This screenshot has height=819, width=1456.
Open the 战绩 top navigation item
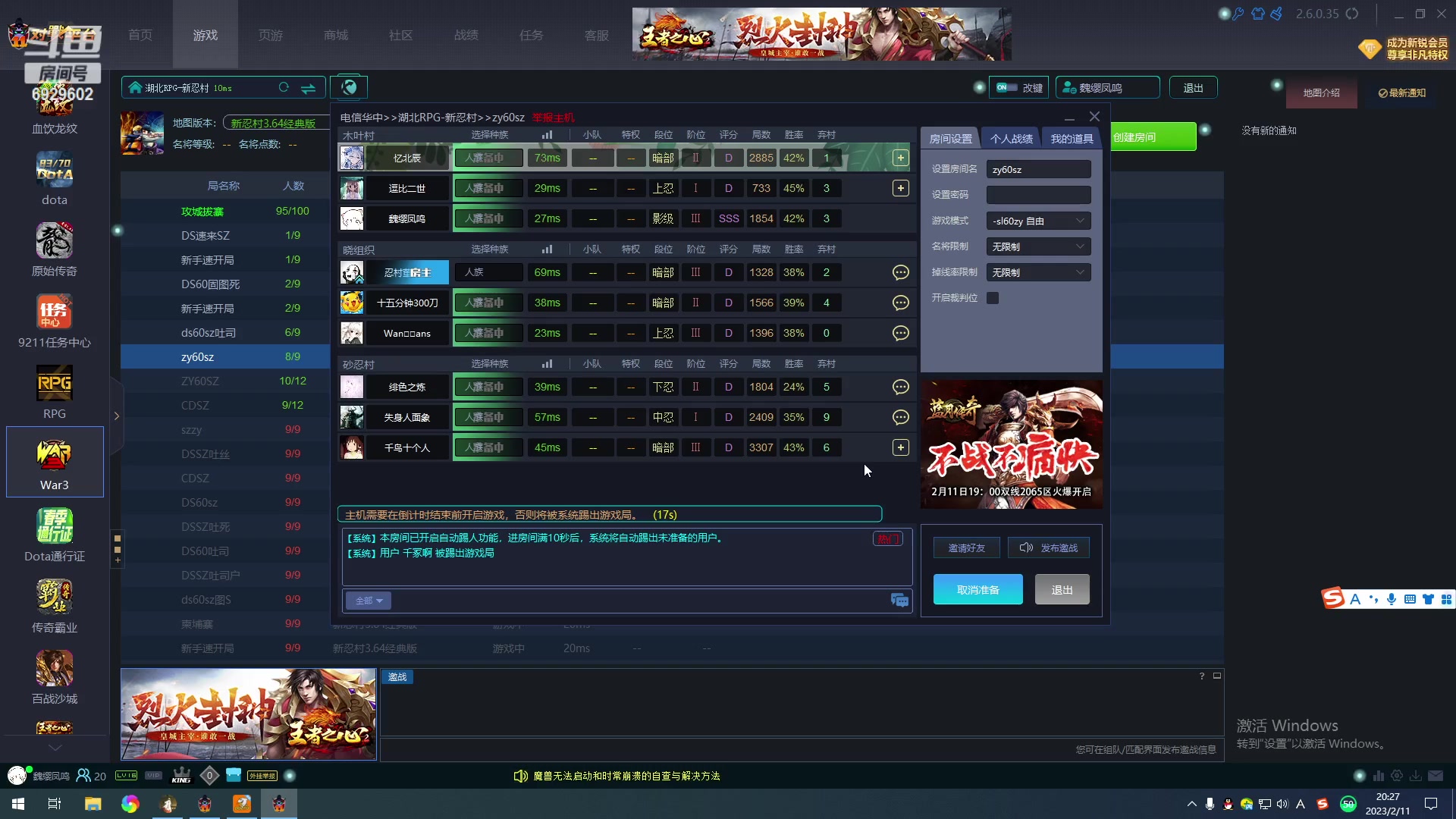click(466, 35)
